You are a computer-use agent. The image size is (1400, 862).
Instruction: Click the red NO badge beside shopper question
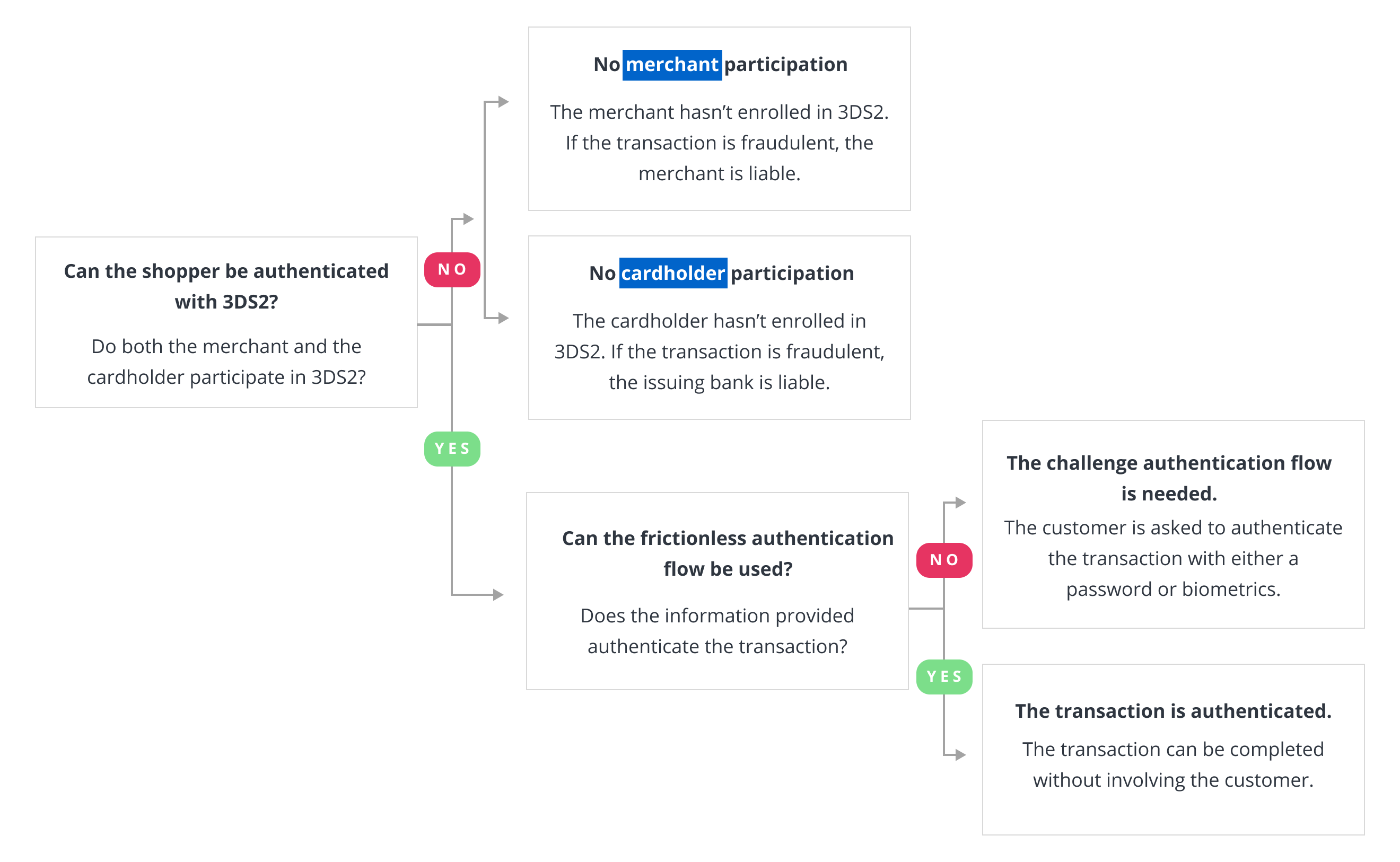(452, 270)
